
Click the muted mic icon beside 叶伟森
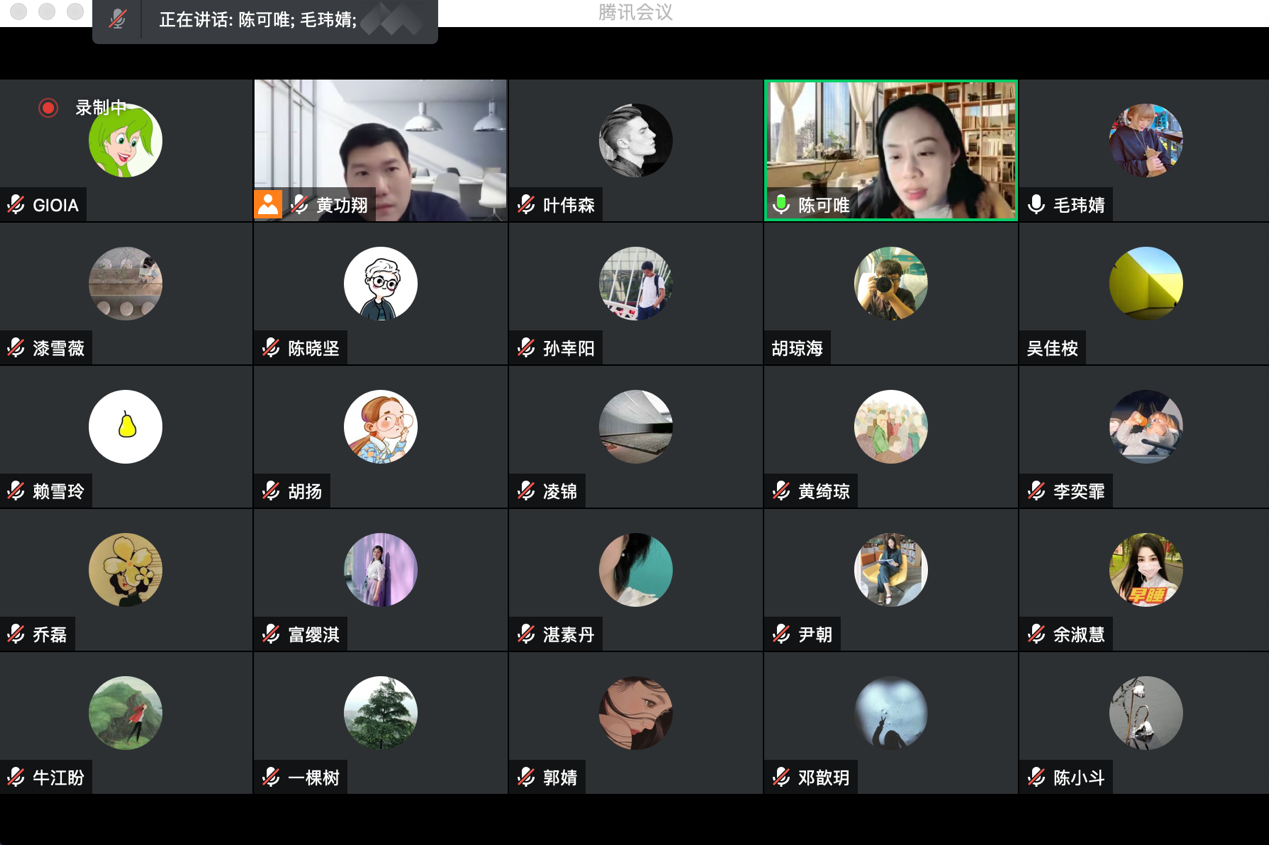coord(526,205)
